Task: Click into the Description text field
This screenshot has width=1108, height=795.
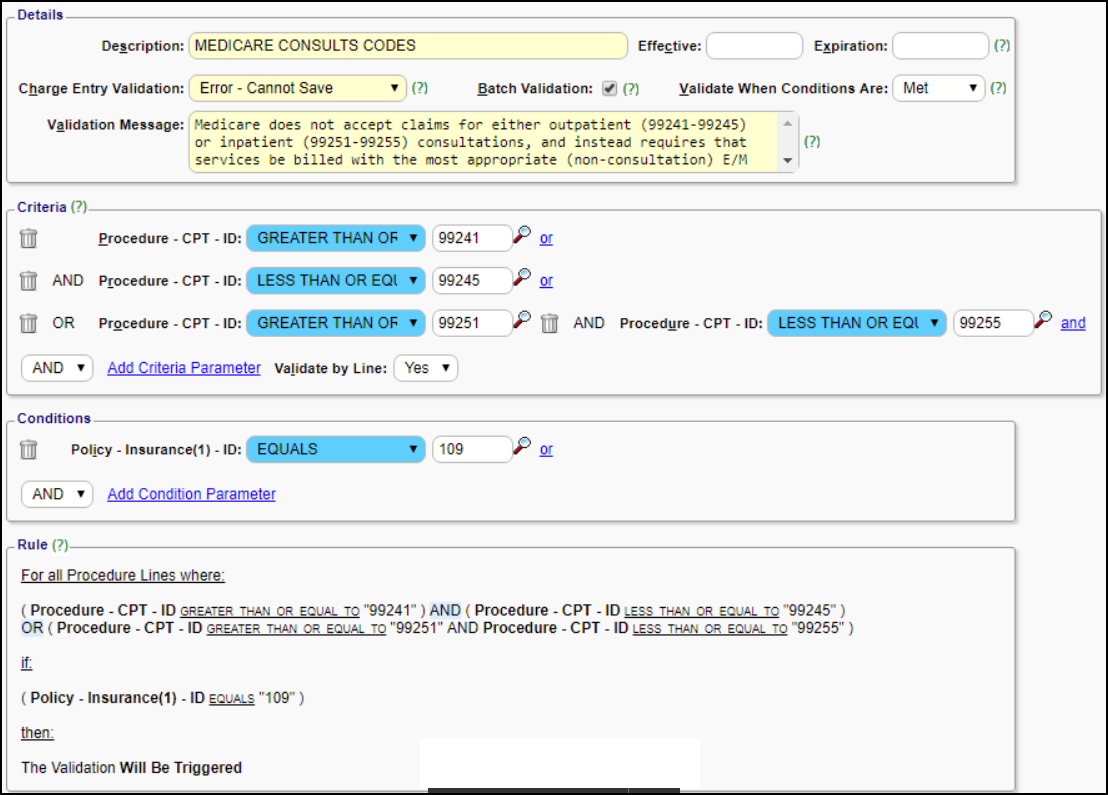Action: pos(408,46)
